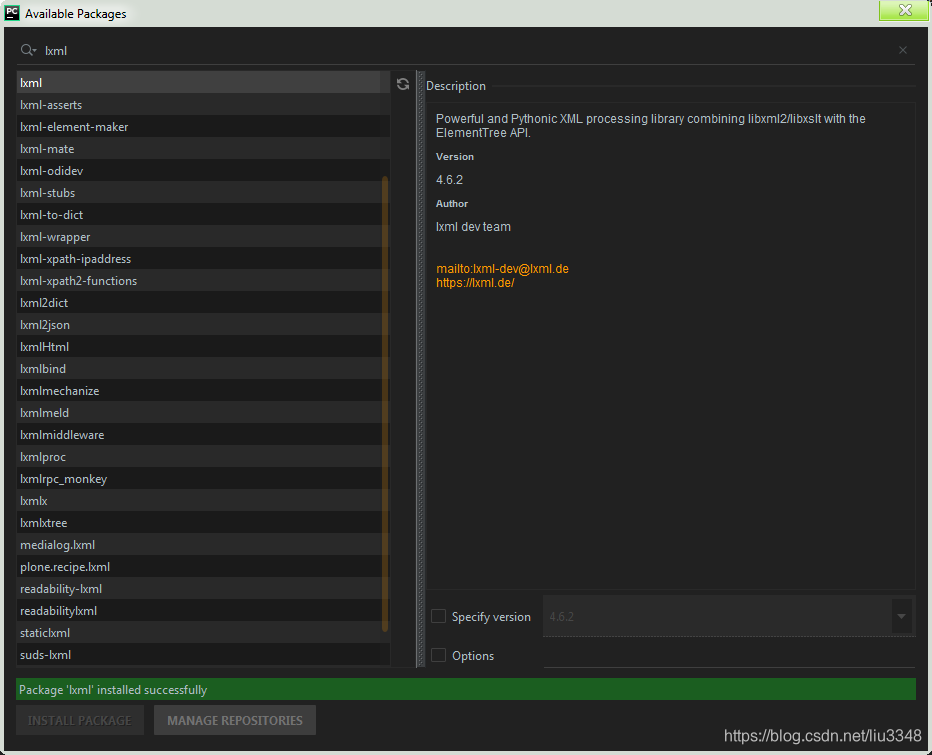
Task: Open the https://lxml.de/ link
Action: point(475,282)
